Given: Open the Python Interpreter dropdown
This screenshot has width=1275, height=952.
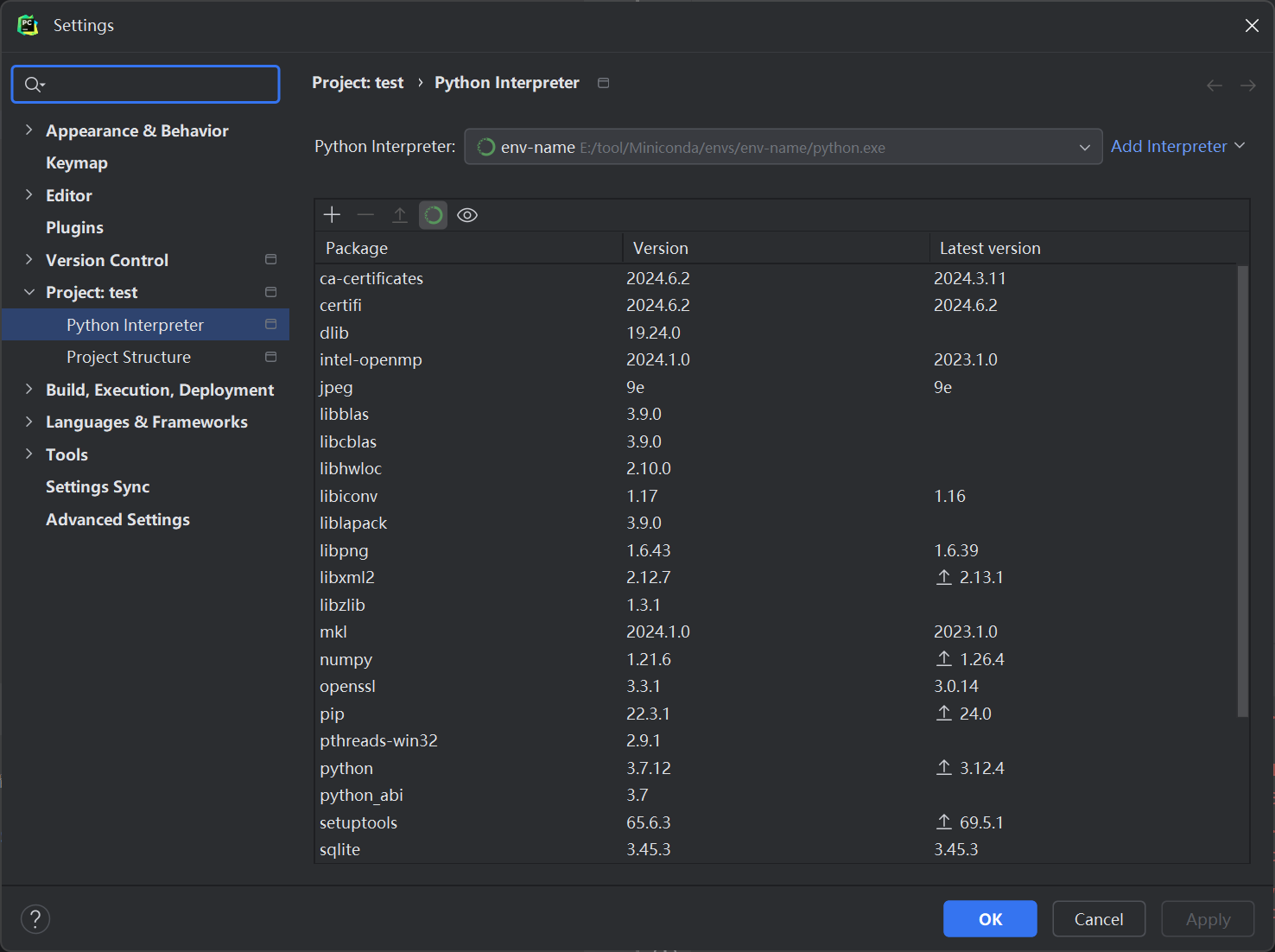Looking at the screenshot, I should pos(783,147).
